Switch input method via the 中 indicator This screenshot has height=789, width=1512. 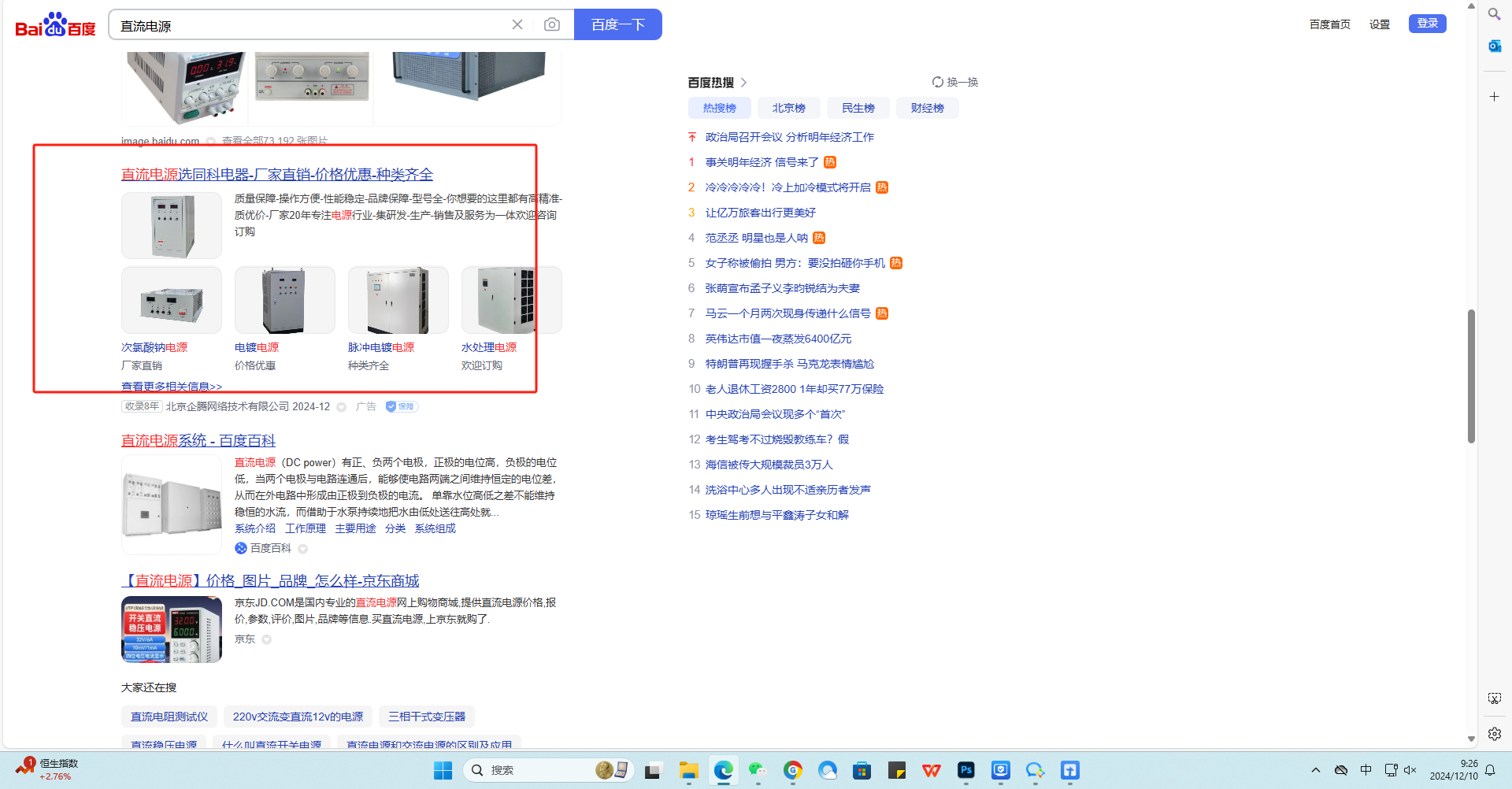(1366, 770)
